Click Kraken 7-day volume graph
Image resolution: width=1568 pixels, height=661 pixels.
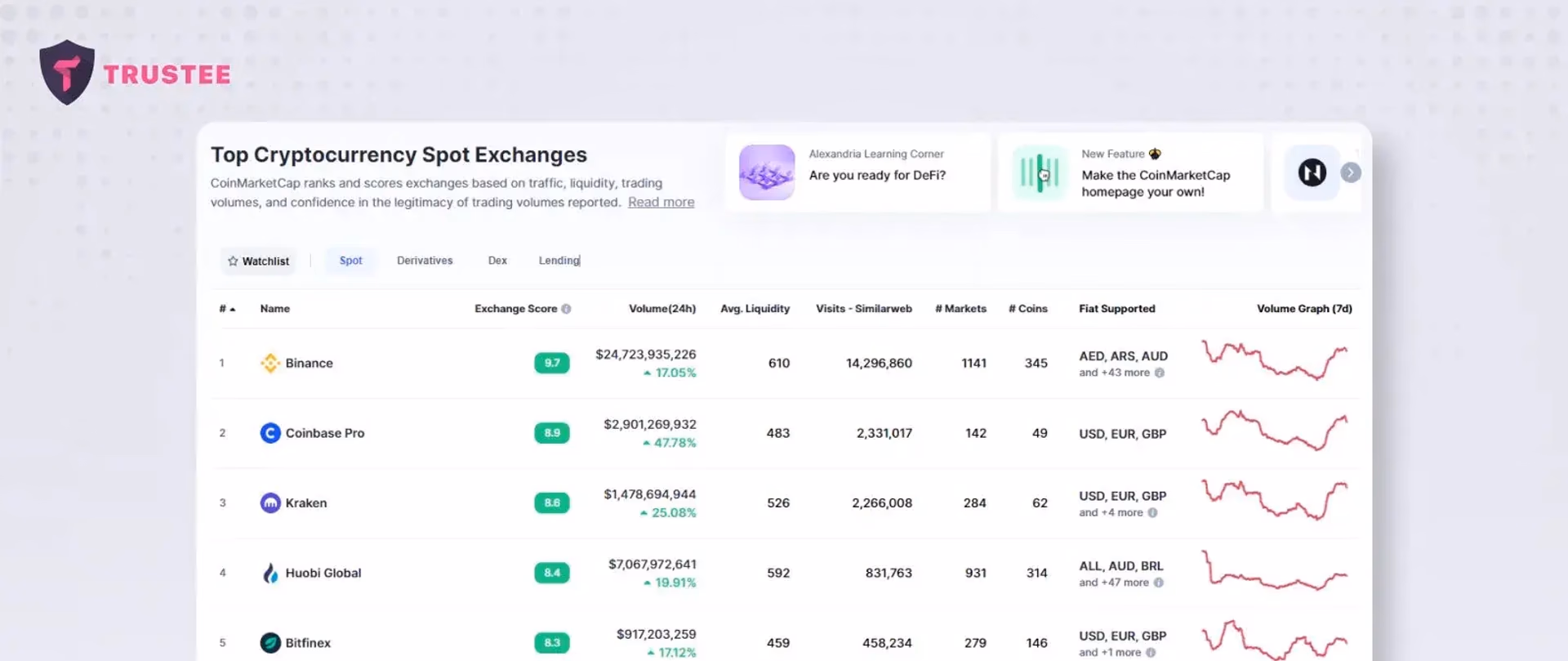(1275, 500)
